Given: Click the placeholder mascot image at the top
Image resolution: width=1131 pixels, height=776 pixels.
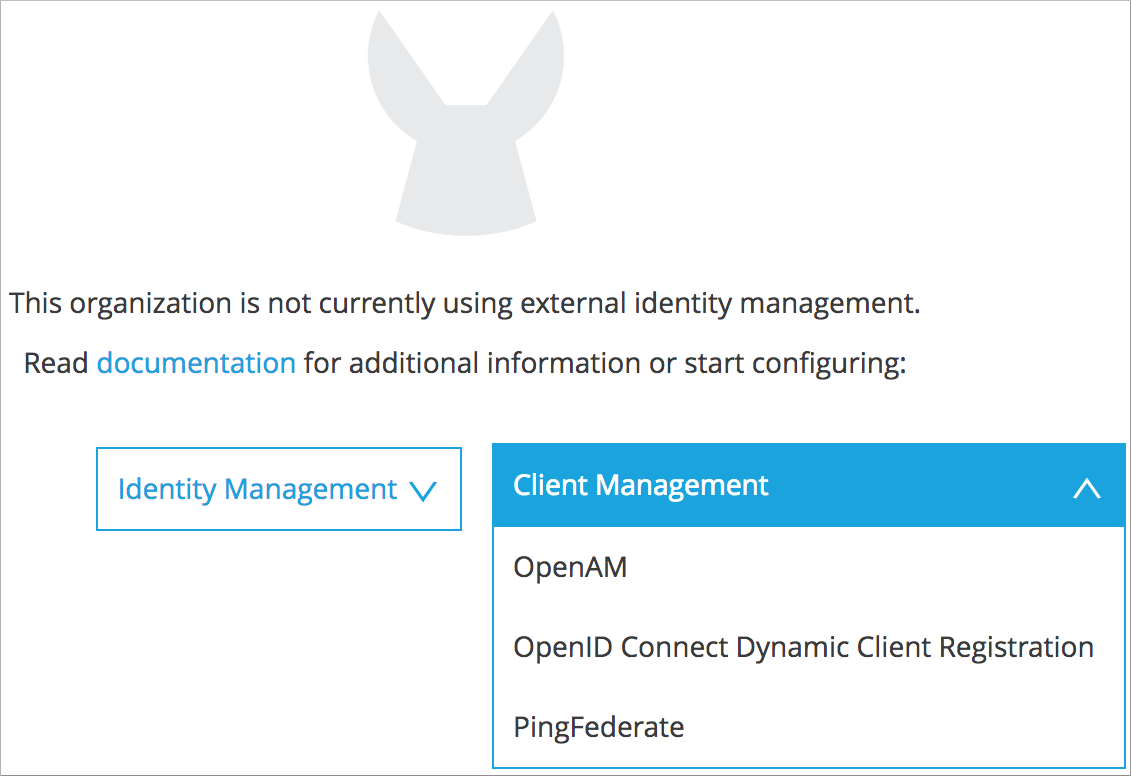Looking at the screenshot, I should click(467, 120).
